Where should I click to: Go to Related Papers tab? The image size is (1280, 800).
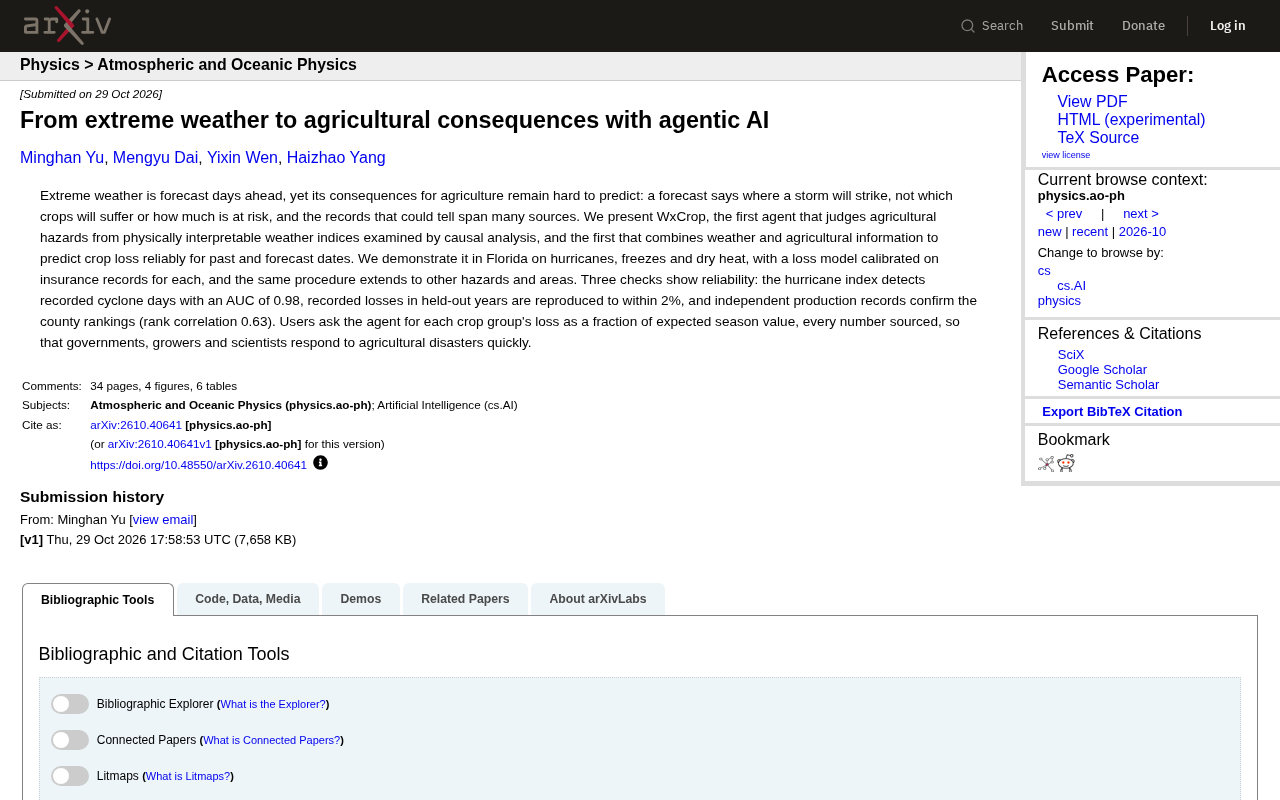465,599
